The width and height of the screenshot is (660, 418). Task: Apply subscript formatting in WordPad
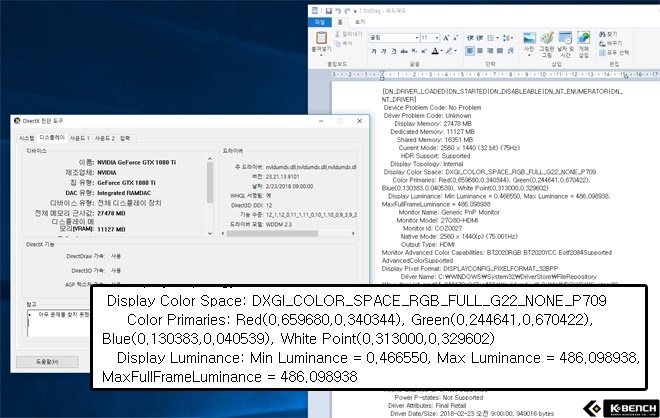[414, 51]
